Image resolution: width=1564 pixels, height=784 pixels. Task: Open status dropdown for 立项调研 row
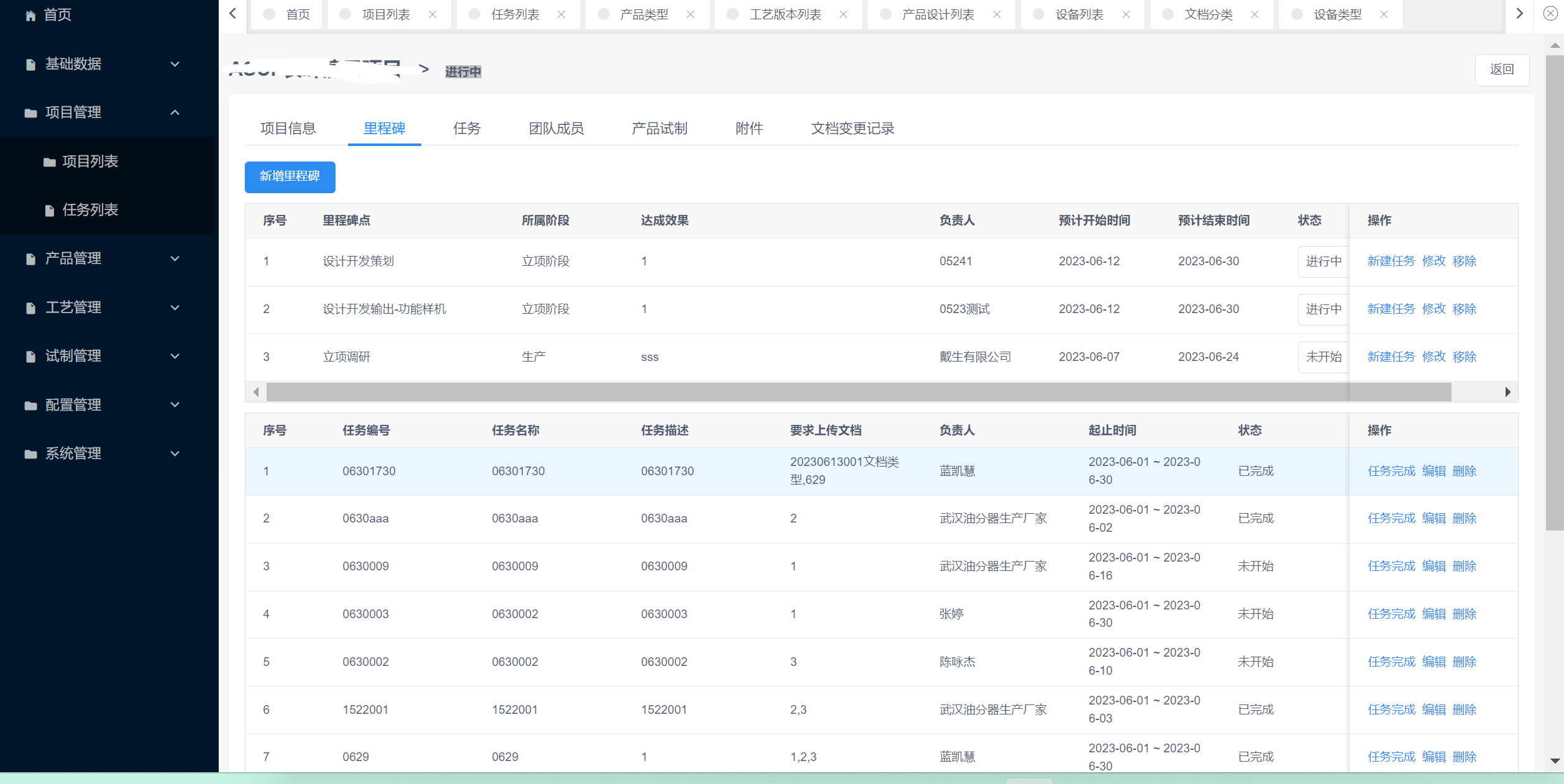pos(1324,357)
